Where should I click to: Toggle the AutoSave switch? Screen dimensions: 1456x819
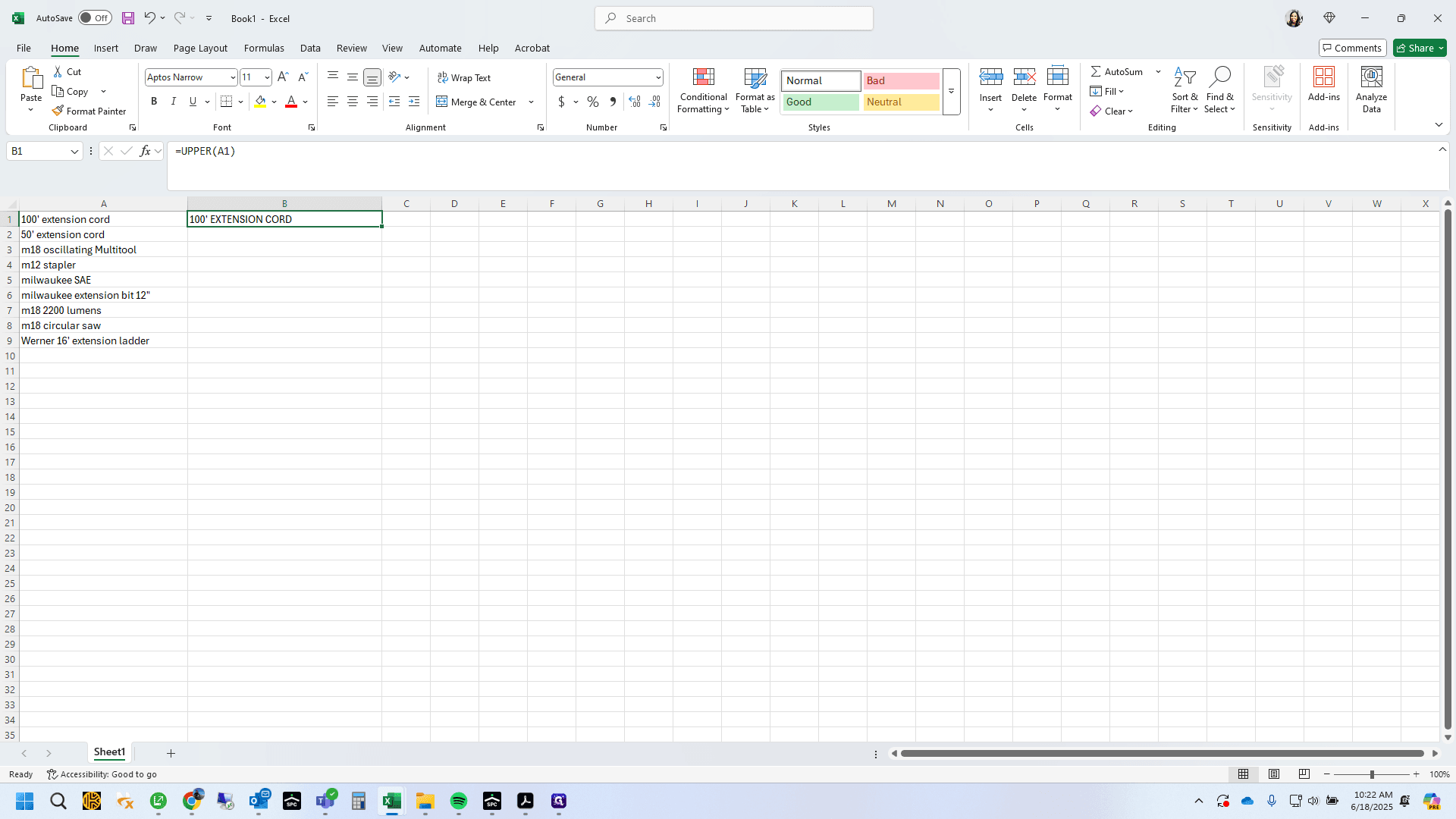pos(95,18)
